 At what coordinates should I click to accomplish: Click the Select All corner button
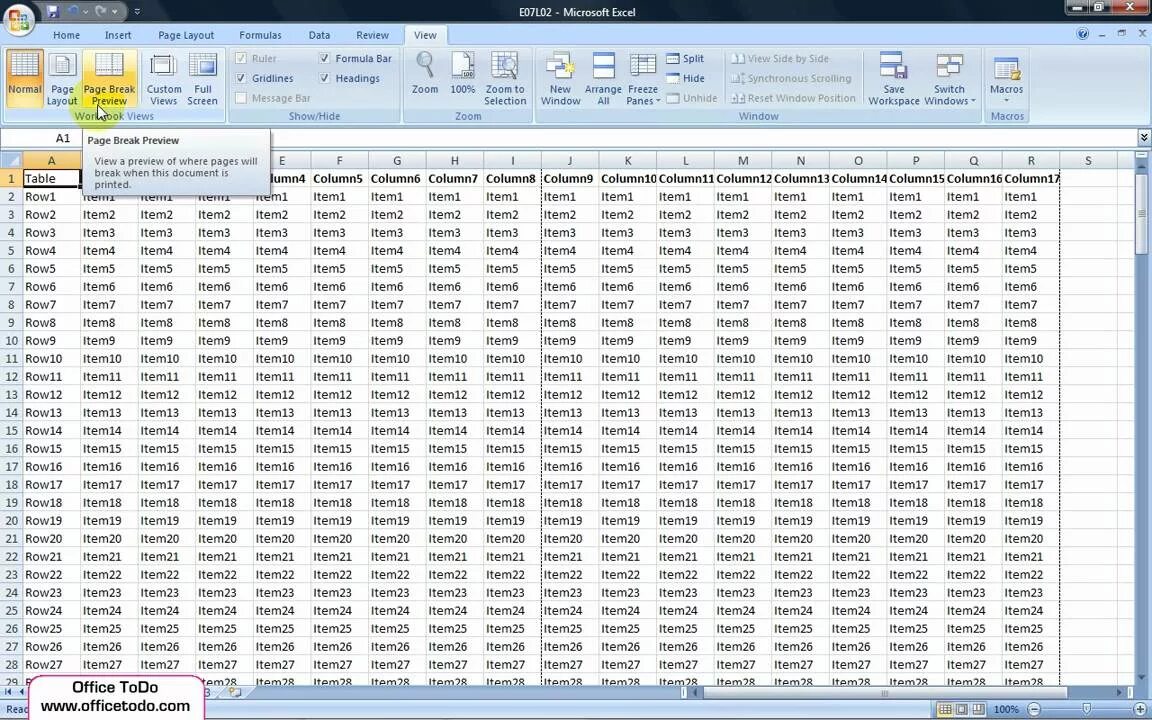(11, 160)
